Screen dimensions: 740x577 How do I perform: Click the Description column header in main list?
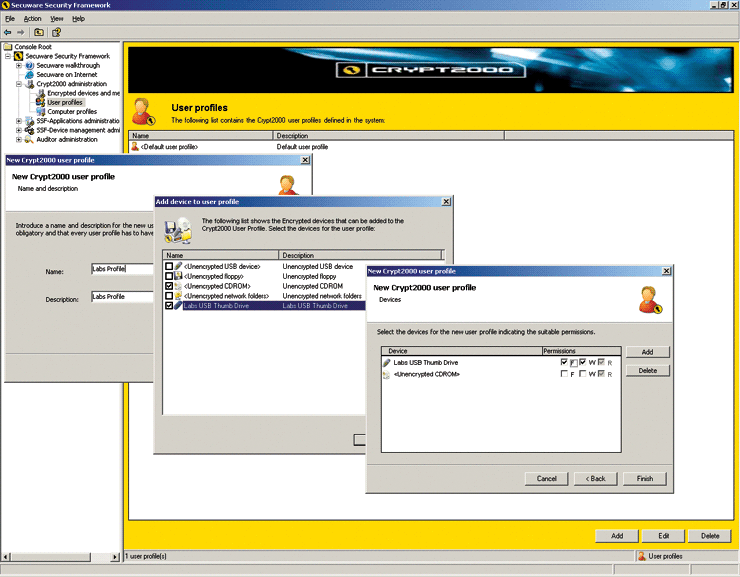(x=388, y=136)
